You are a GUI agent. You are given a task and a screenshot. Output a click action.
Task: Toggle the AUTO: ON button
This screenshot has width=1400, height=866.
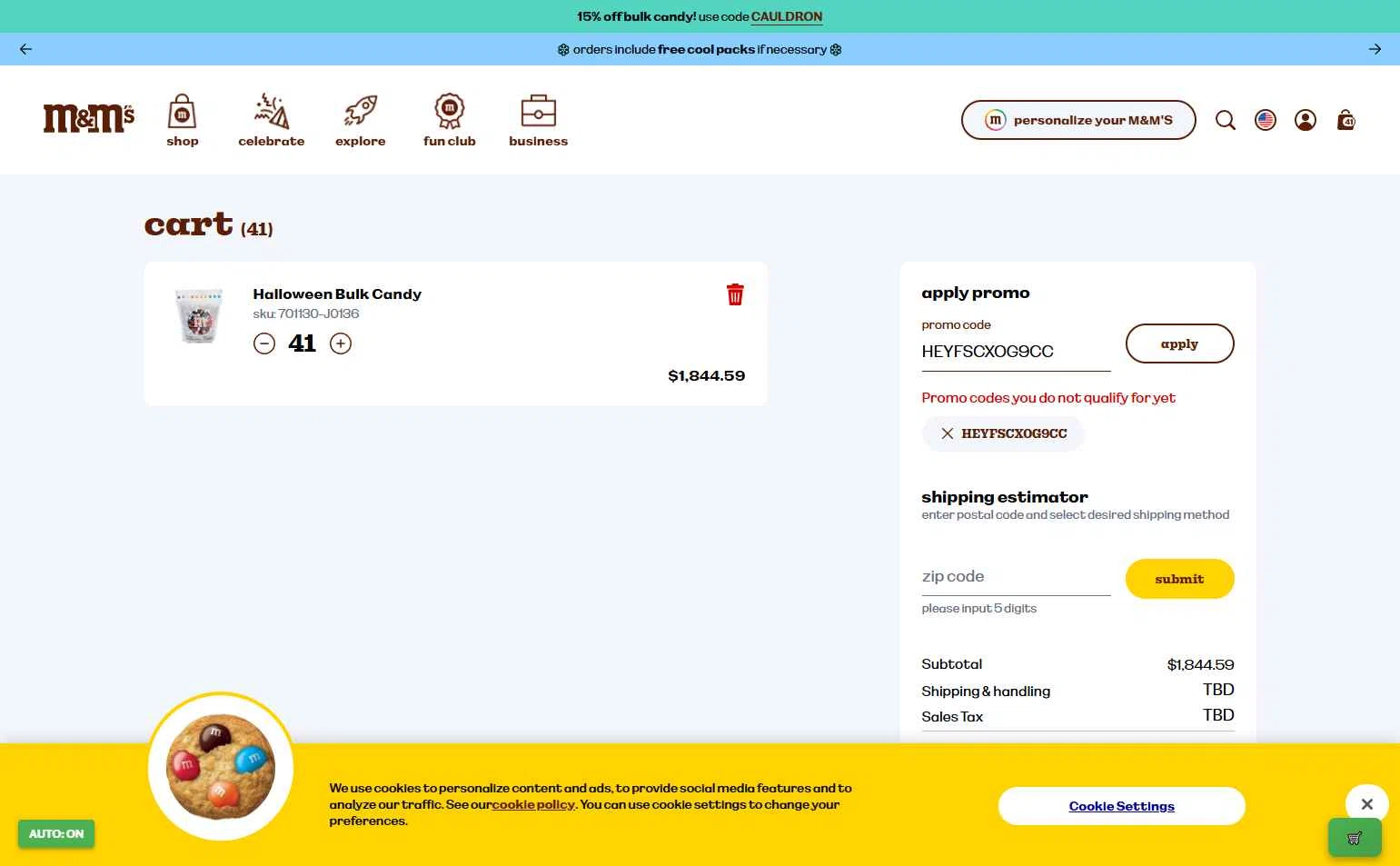pos(56,834)
